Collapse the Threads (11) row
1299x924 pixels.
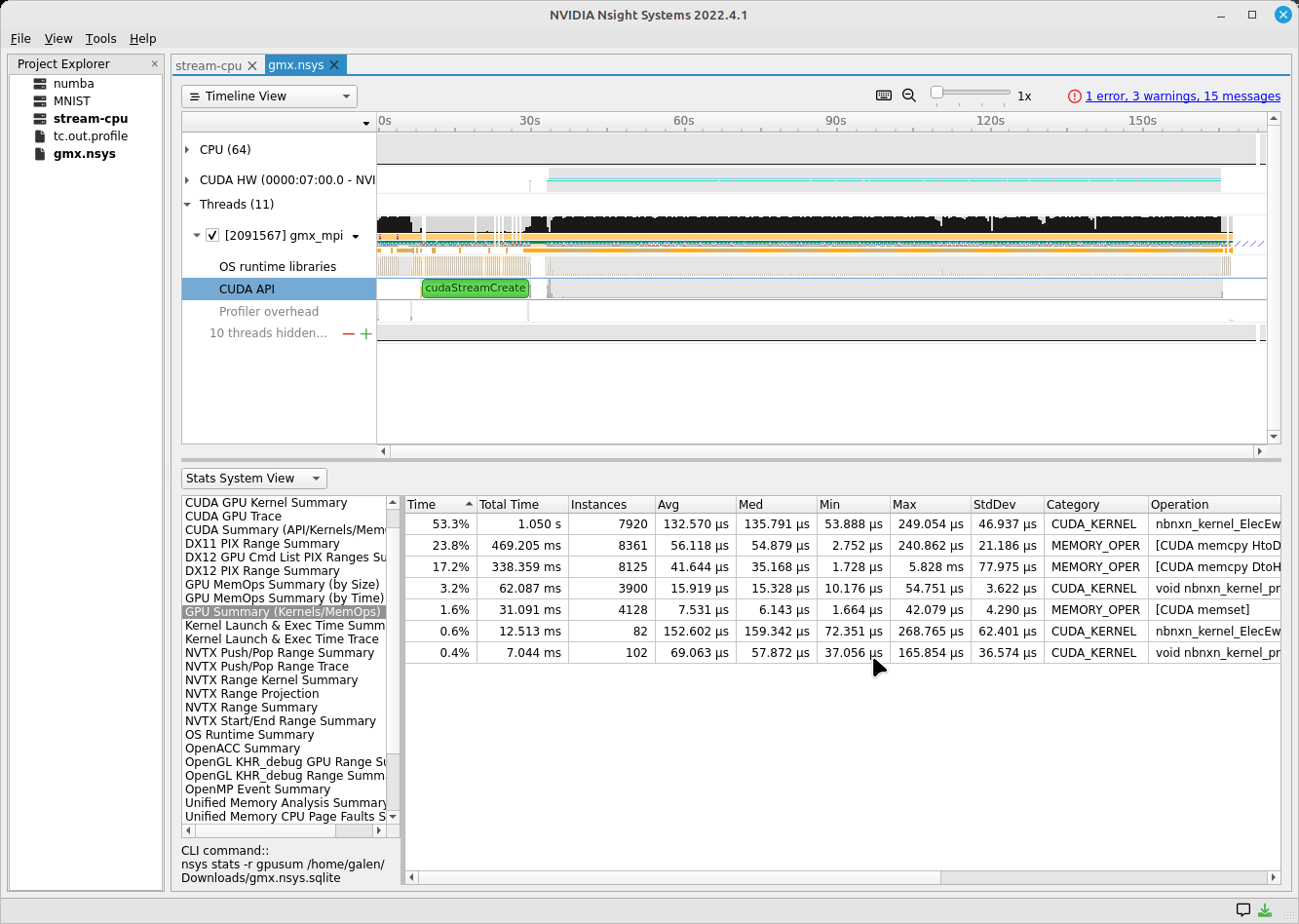[187, 205]
